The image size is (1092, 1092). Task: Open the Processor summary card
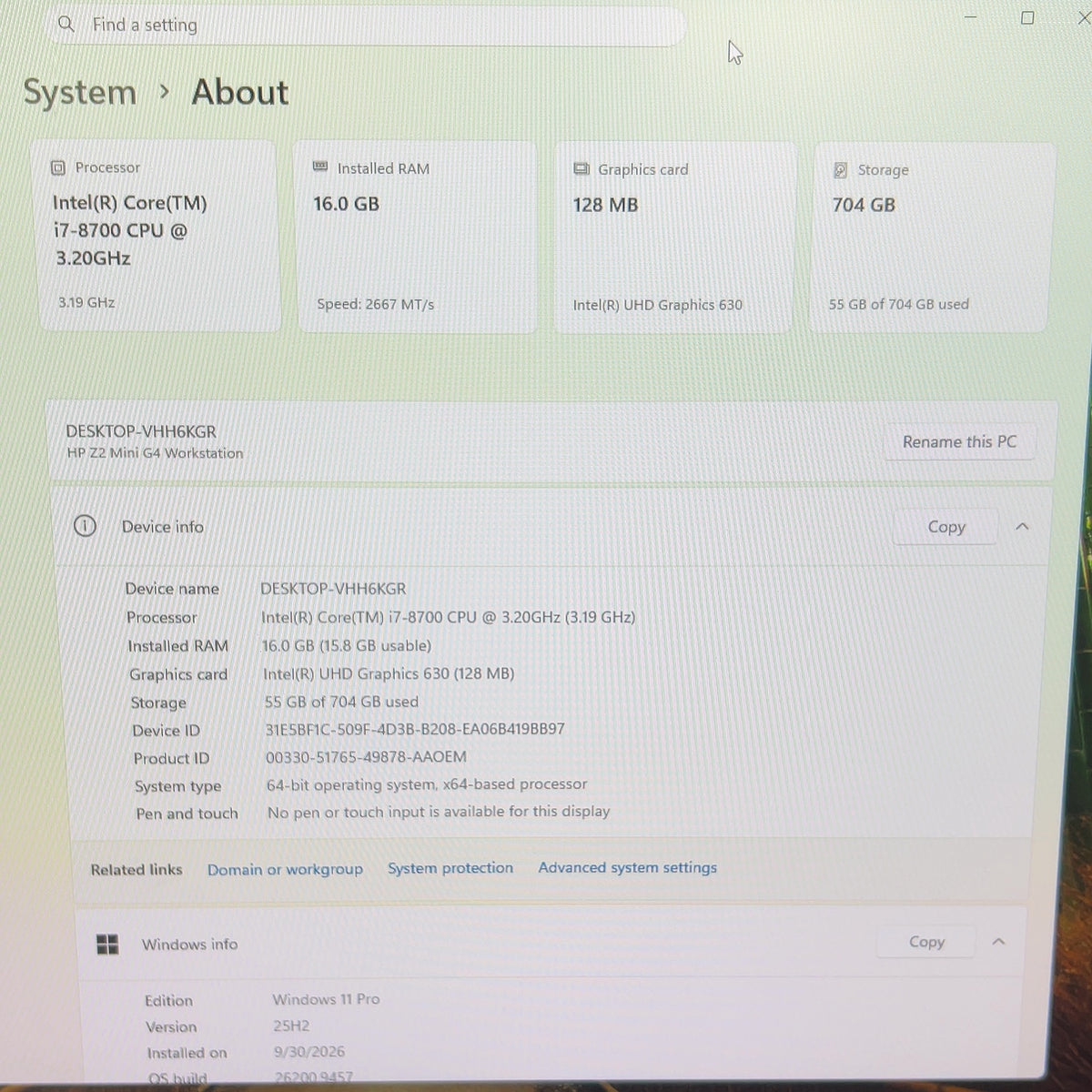[158, 236]
